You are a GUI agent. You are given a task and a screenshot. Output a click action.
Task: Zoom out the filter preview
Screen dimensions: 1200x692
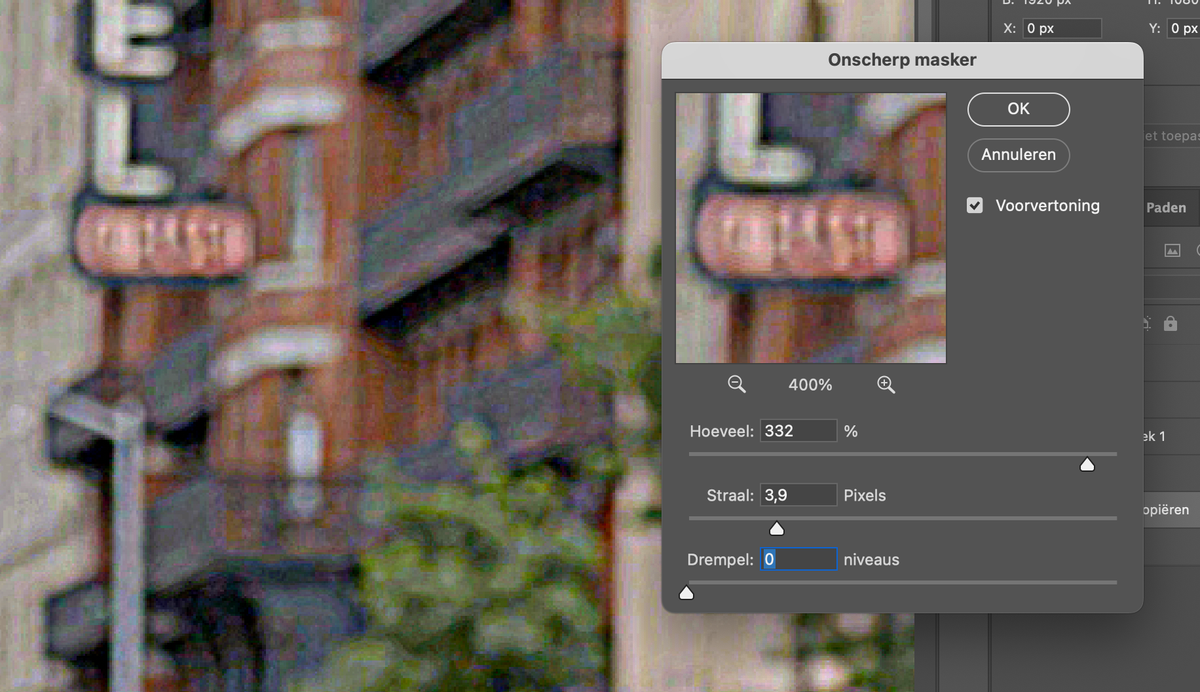point(737,384)
